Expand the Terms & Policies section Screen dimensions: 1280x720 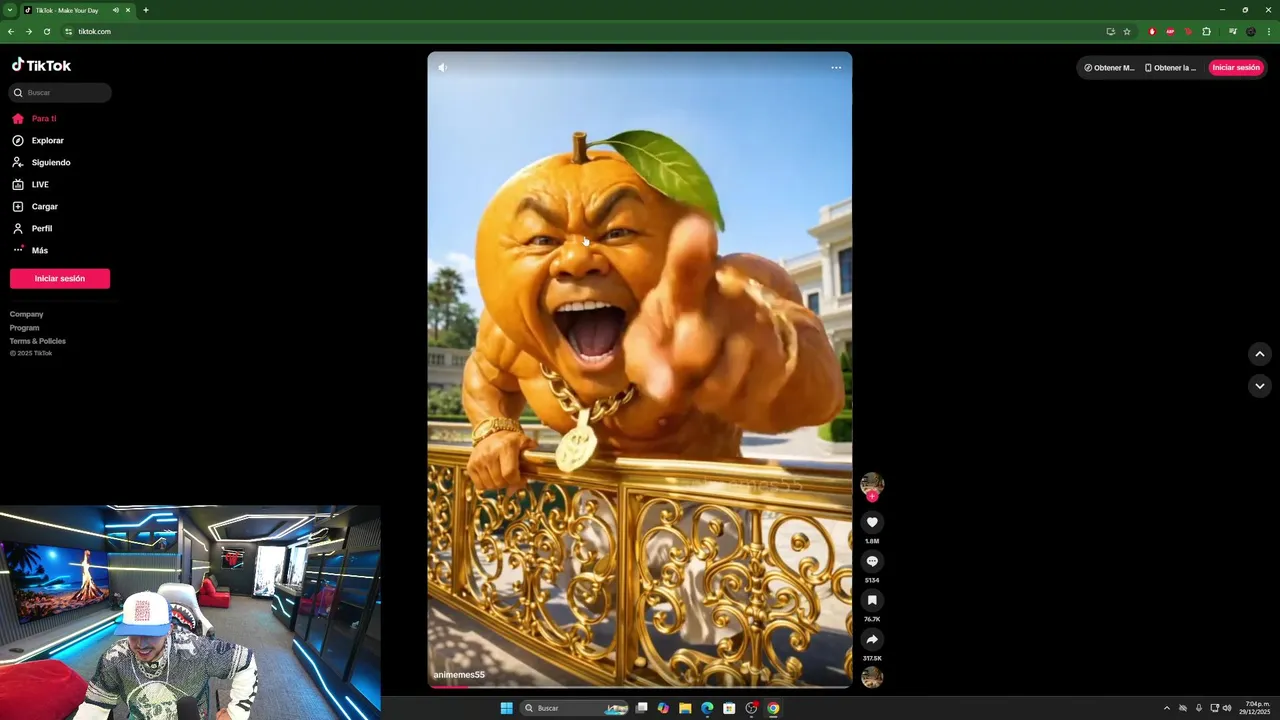tap(38, 341)
